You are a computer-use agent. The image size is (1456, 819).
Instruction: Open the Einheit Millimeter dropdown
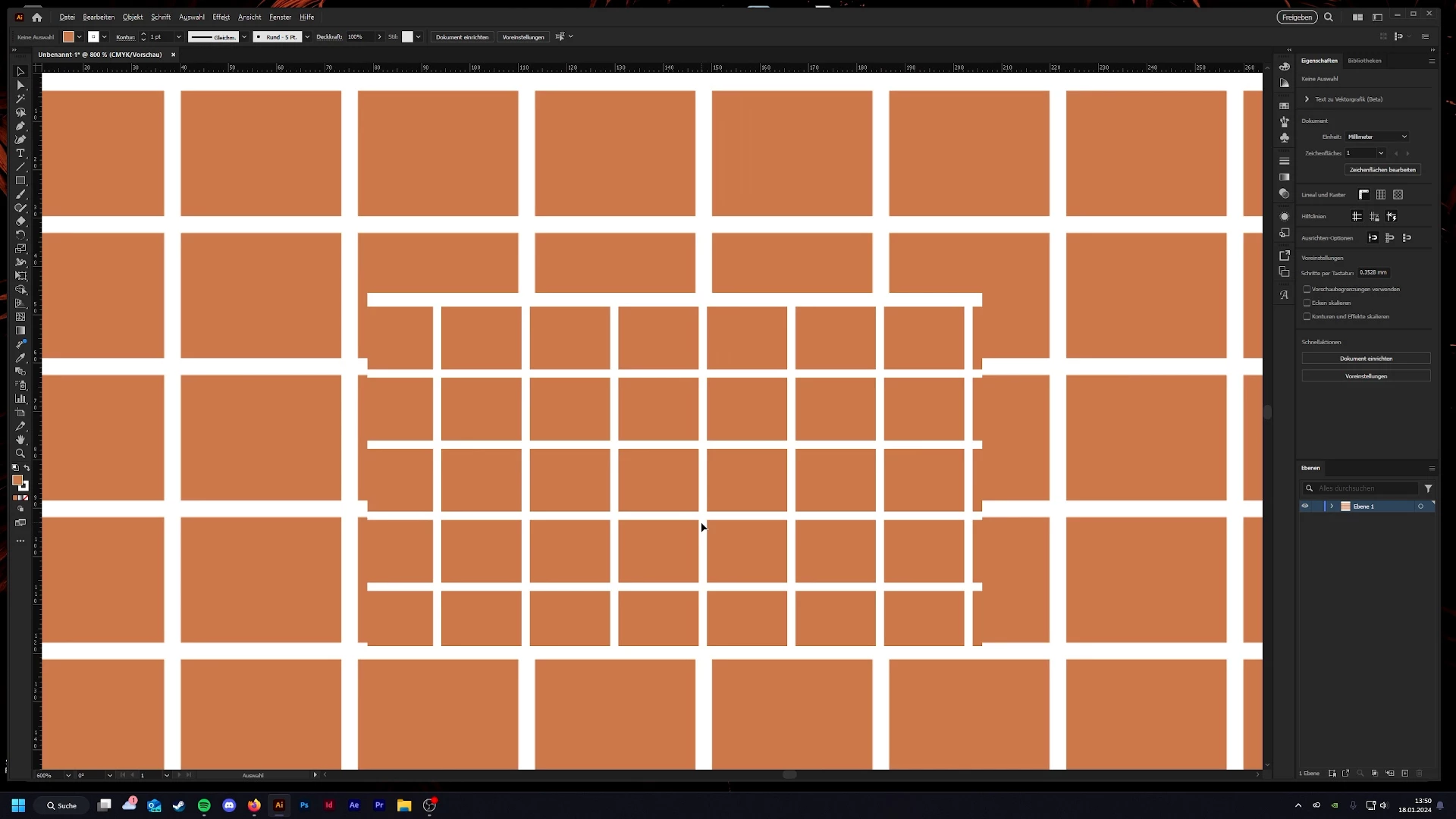click(1377, 136)
